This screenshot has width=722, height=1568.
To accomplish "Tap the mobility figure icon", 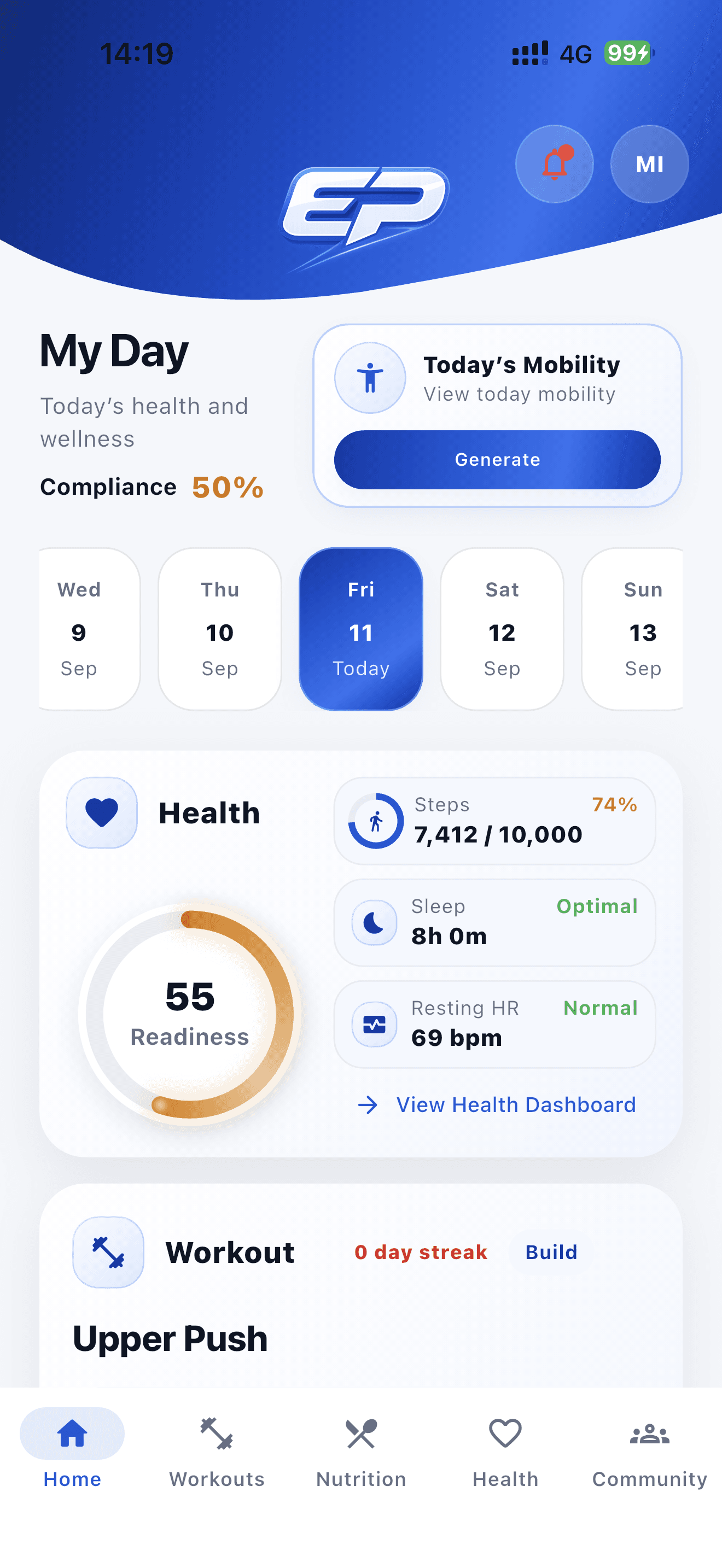I will point(370,378).
